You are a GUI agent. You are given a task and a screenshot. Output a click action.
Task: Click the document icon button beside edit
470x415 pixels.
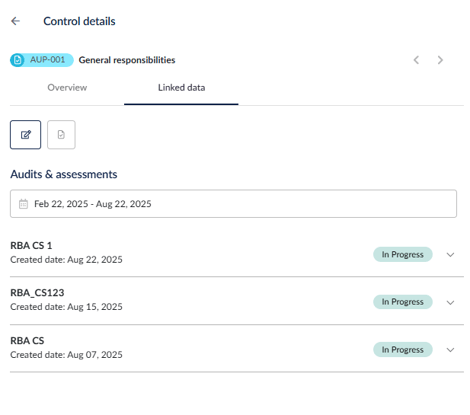pos(61,135)
